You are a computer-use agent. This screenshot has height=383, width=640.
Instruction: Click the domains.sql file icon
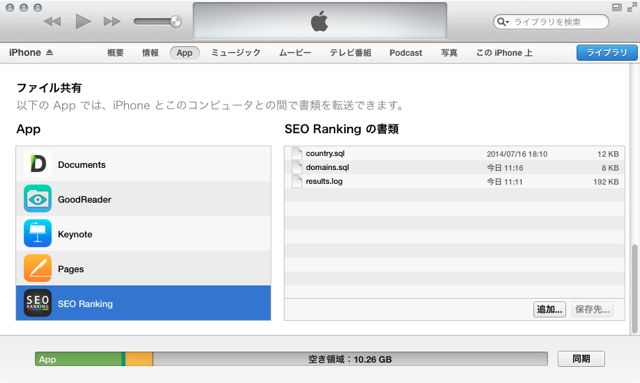click(x=297, y=167)
